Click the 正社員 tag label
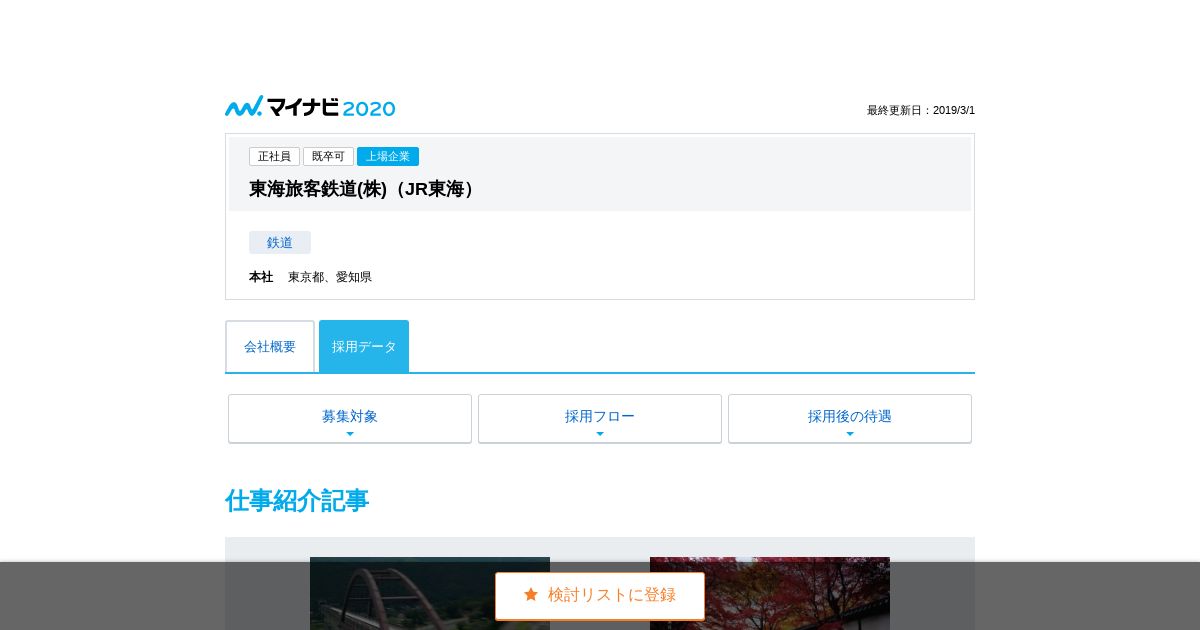This screenshot has height=630, width=1200. point(274,156)
